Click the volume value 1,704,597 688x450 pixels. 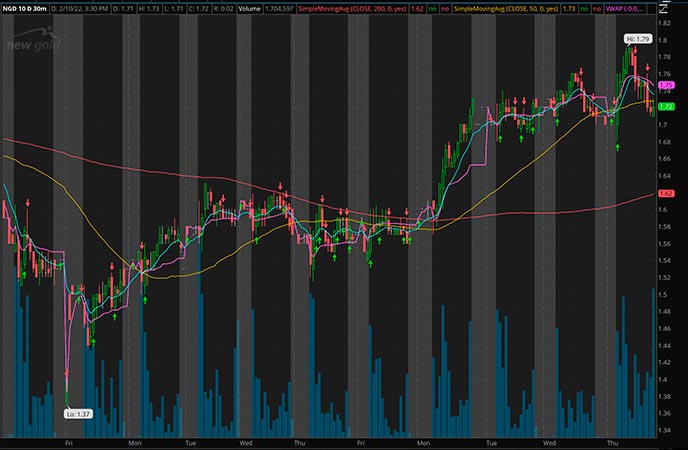[x=279, y=8]
